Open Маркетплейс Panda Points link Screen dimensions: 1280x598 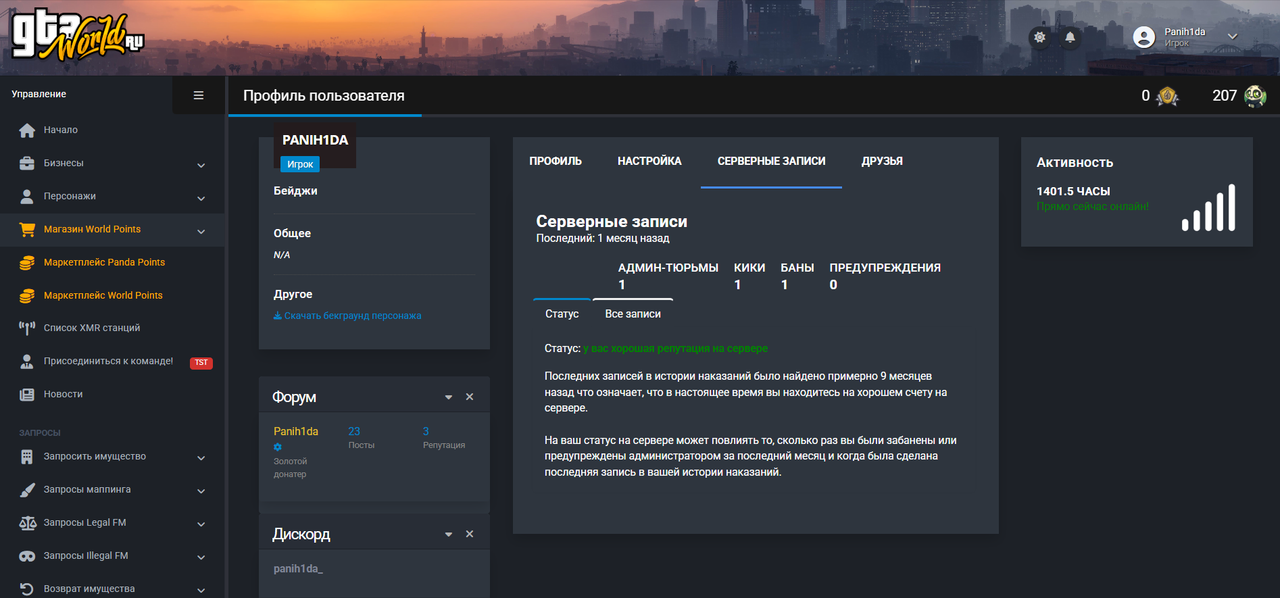(104, 262)
